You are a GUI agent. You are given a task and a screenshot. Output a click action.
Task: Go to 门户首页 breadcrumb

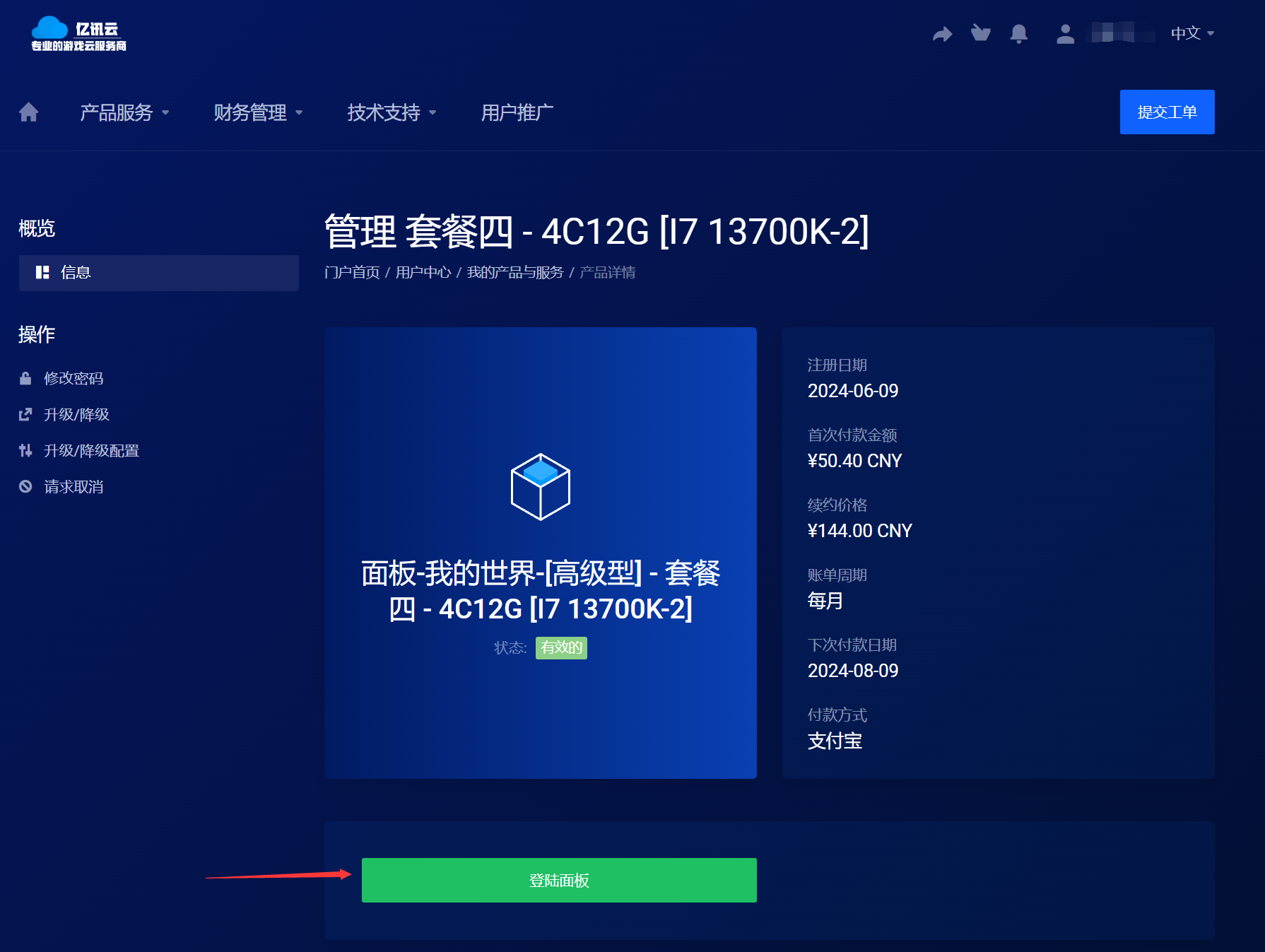[352, 272]
